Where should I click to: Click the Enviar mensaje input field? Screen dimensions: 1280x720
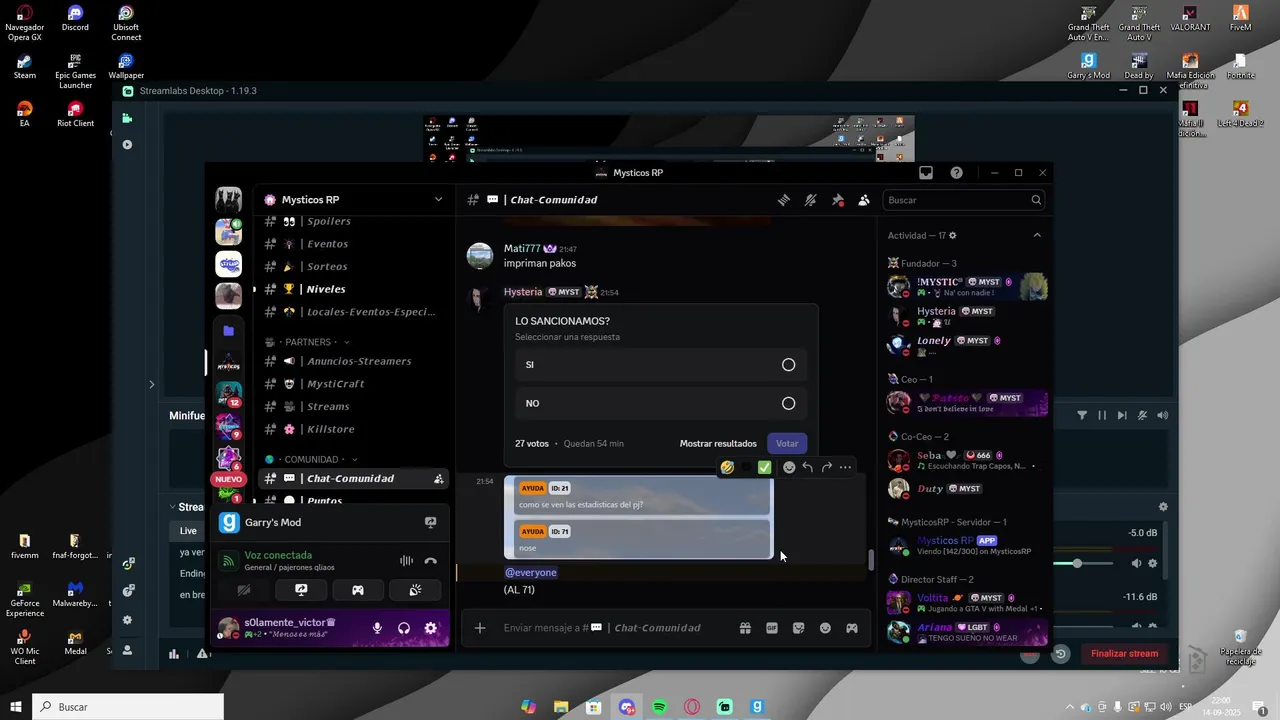(615, 628)
